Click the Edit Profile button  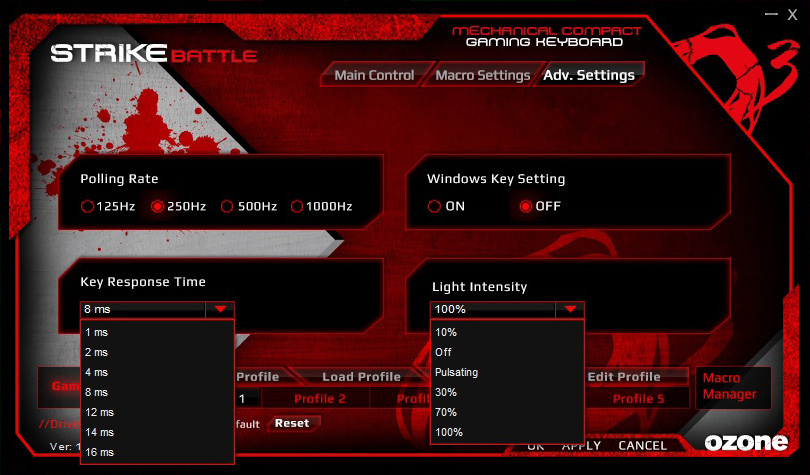[624, 377]
